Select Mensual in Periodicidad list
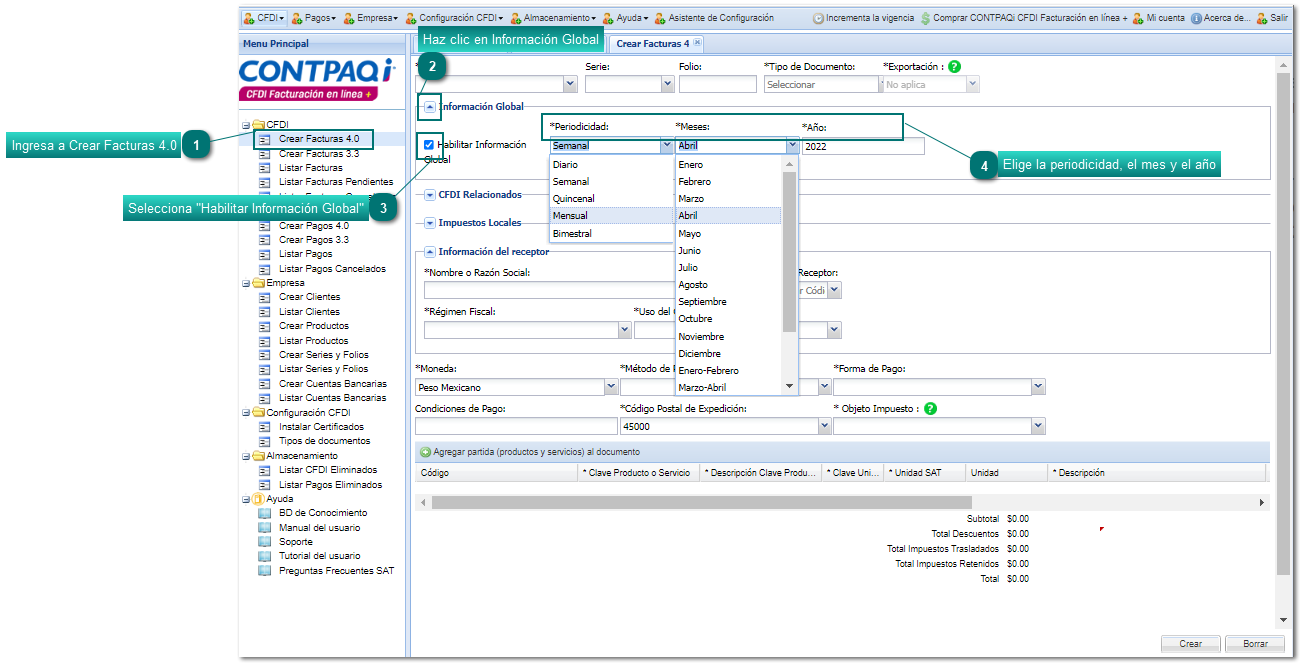Viewport: 1303px width, 666px height. pyautogui.click(x=570, y=216)
